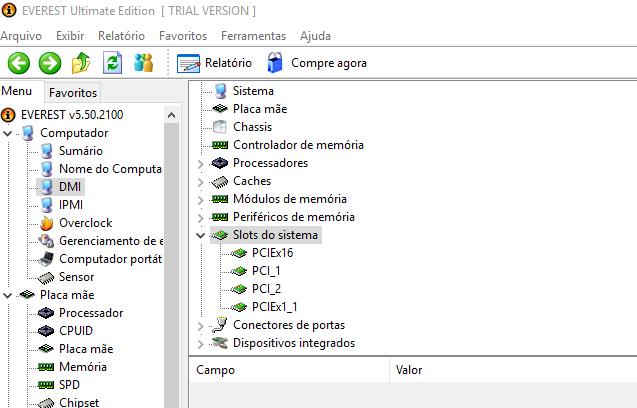The width and height of the screenshot is (637, 408).
Task: Open the Ferramentas menu
Action: (254, 36)
